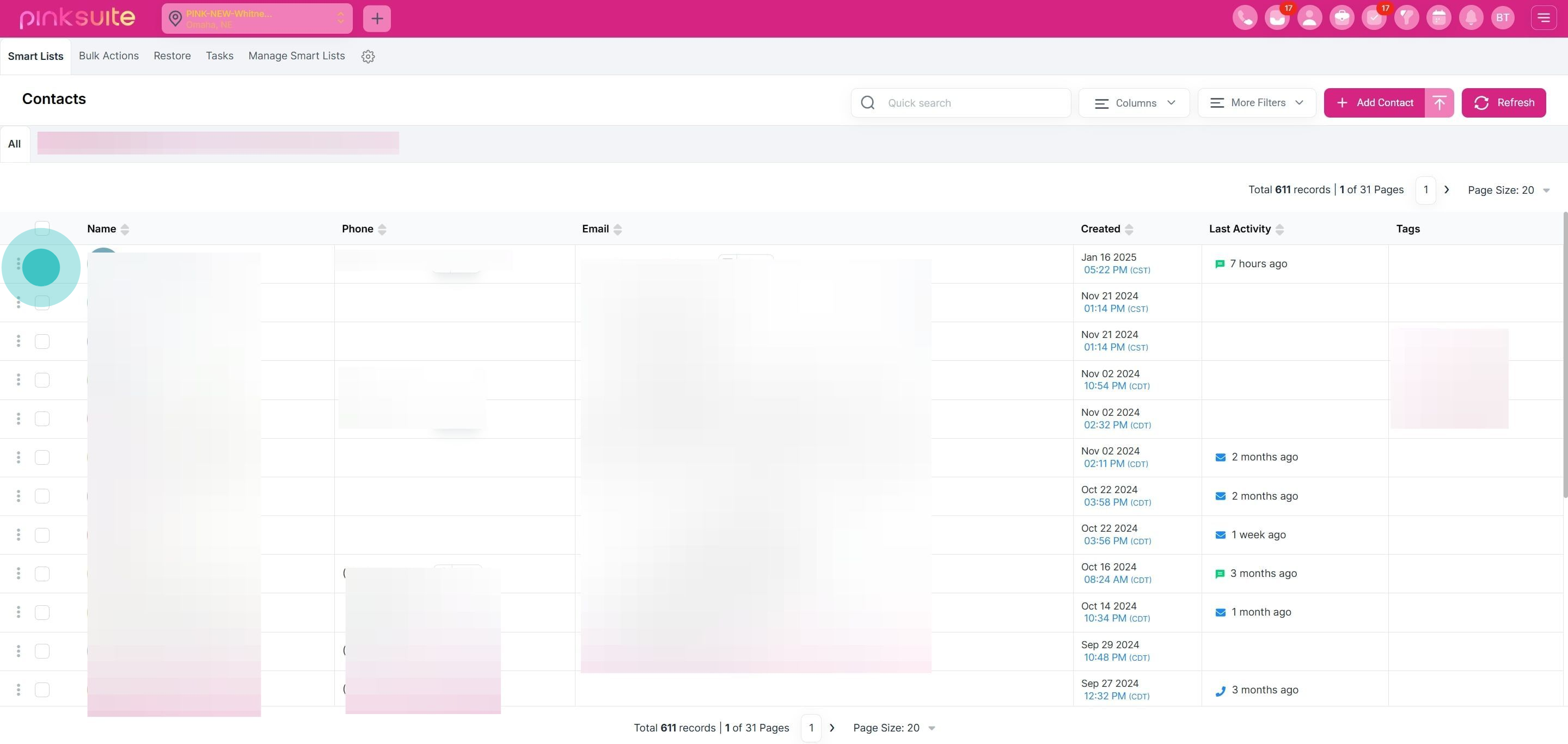Screen dimensions: 1568x744
Task: Switch to the Bulk Actions tab
Action: [x=108, y=56]
